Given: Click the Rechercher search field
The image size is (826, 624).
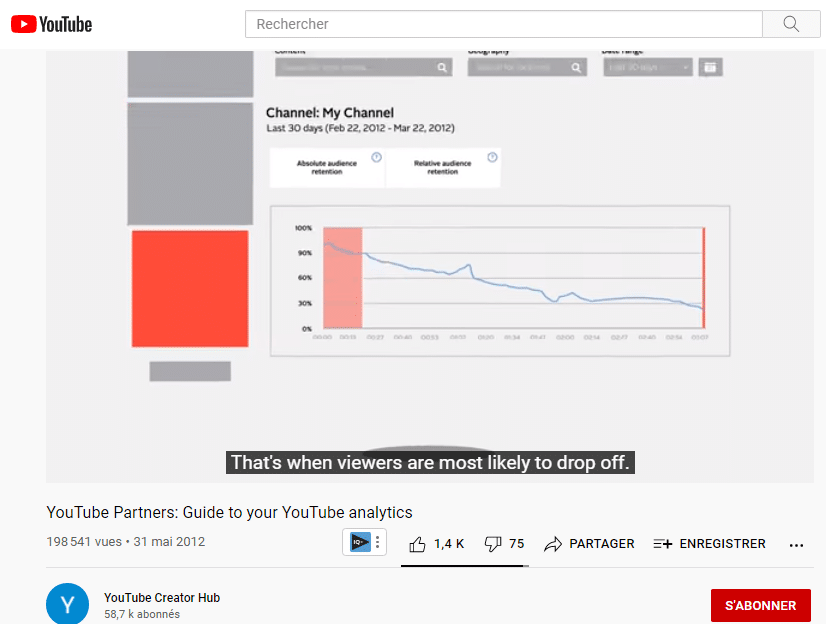Looking at the screenshot, I should pyautogui.click(x=504, y=24).
